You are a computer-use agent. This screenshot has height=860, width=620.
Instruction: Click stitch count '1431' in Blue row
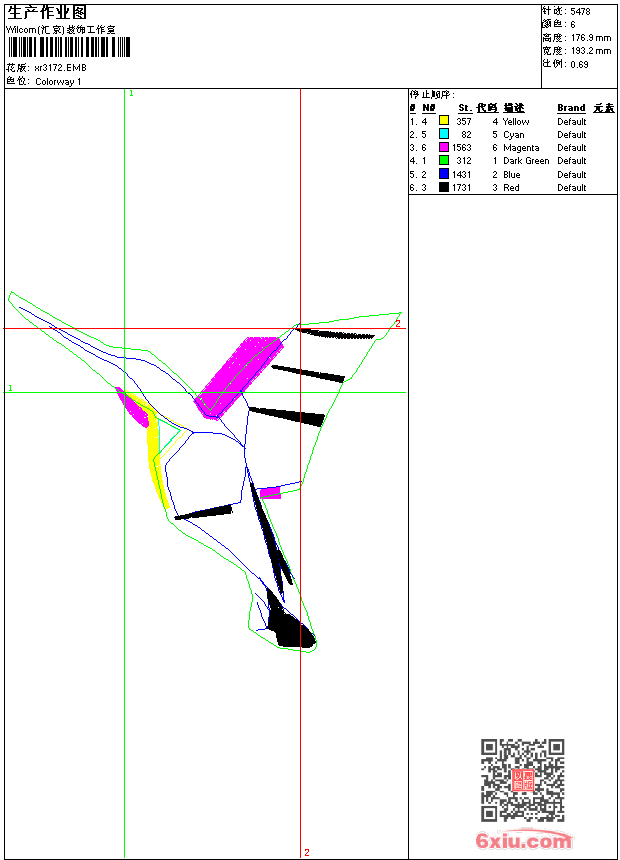(x=462, y=174)
